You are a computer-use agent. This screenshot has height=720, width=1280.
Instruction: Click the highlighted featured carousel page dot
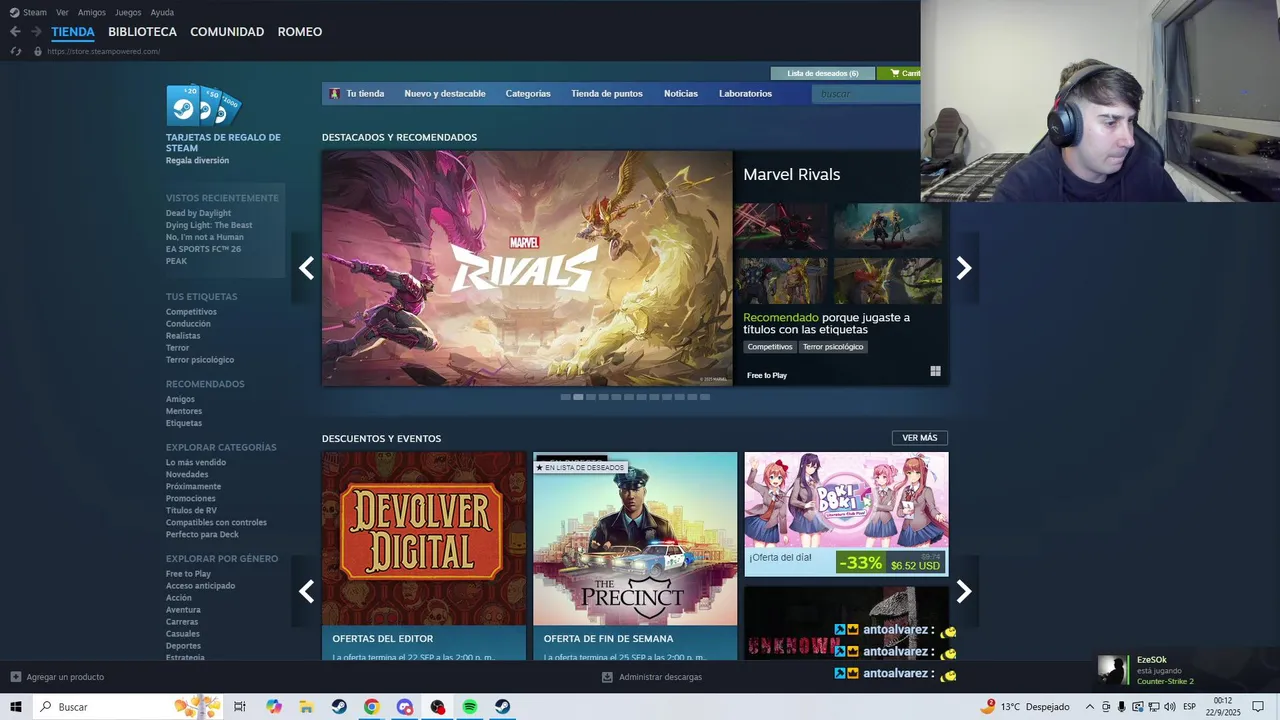click(578, 397)
